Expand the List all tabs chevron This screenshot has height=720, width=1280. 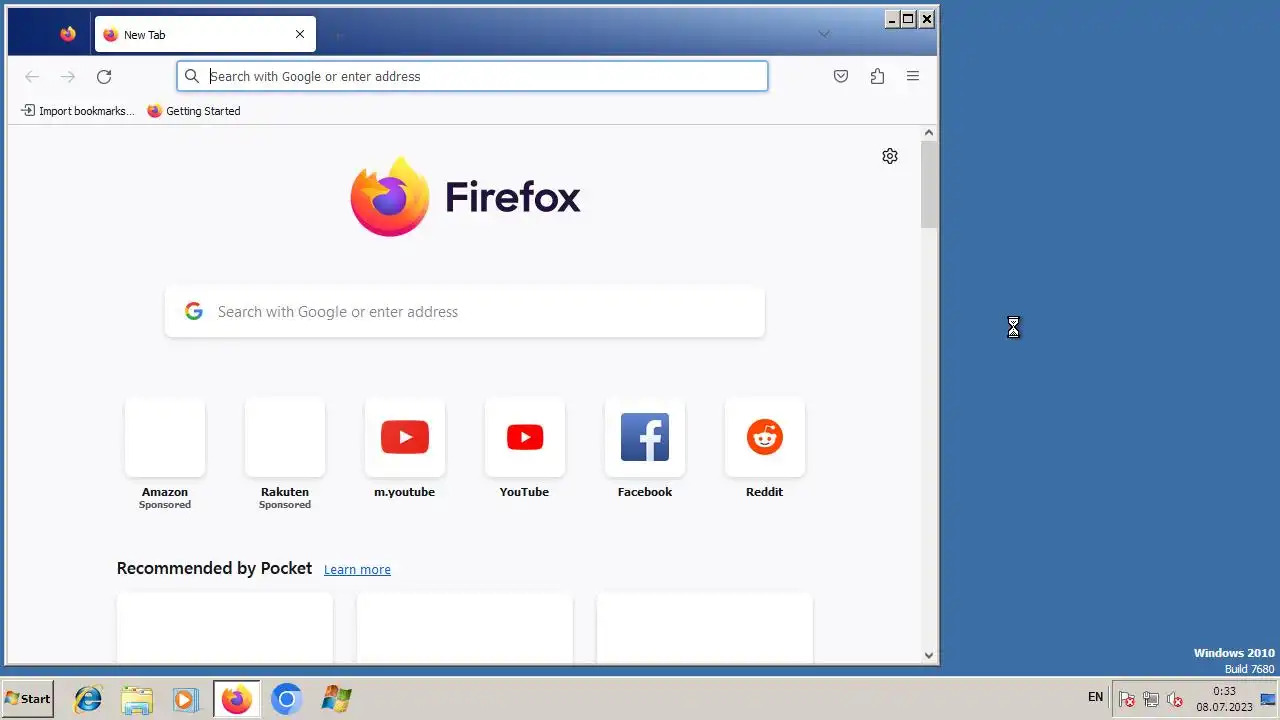point(824,34)
